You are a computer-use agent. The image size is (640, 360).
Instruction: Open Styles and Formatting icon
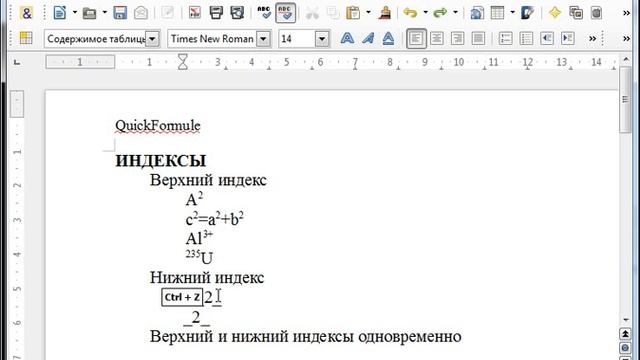tap(26, 38)
